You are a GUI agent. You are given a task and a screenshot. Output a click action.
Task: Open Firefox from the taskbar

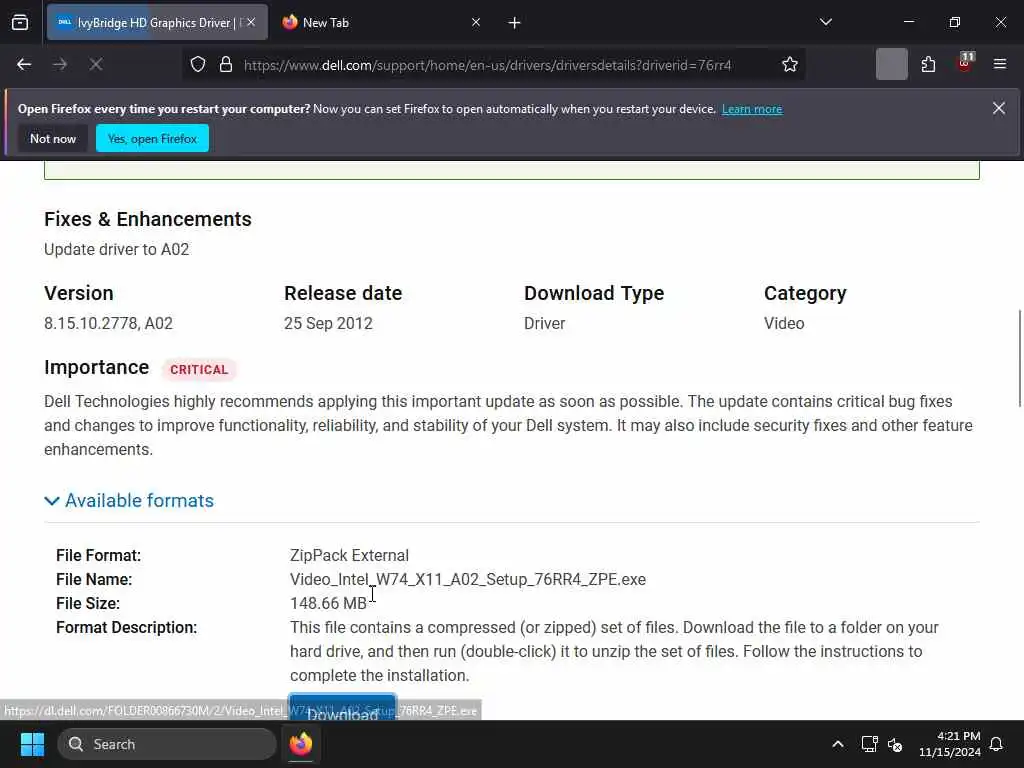[301, 744]
